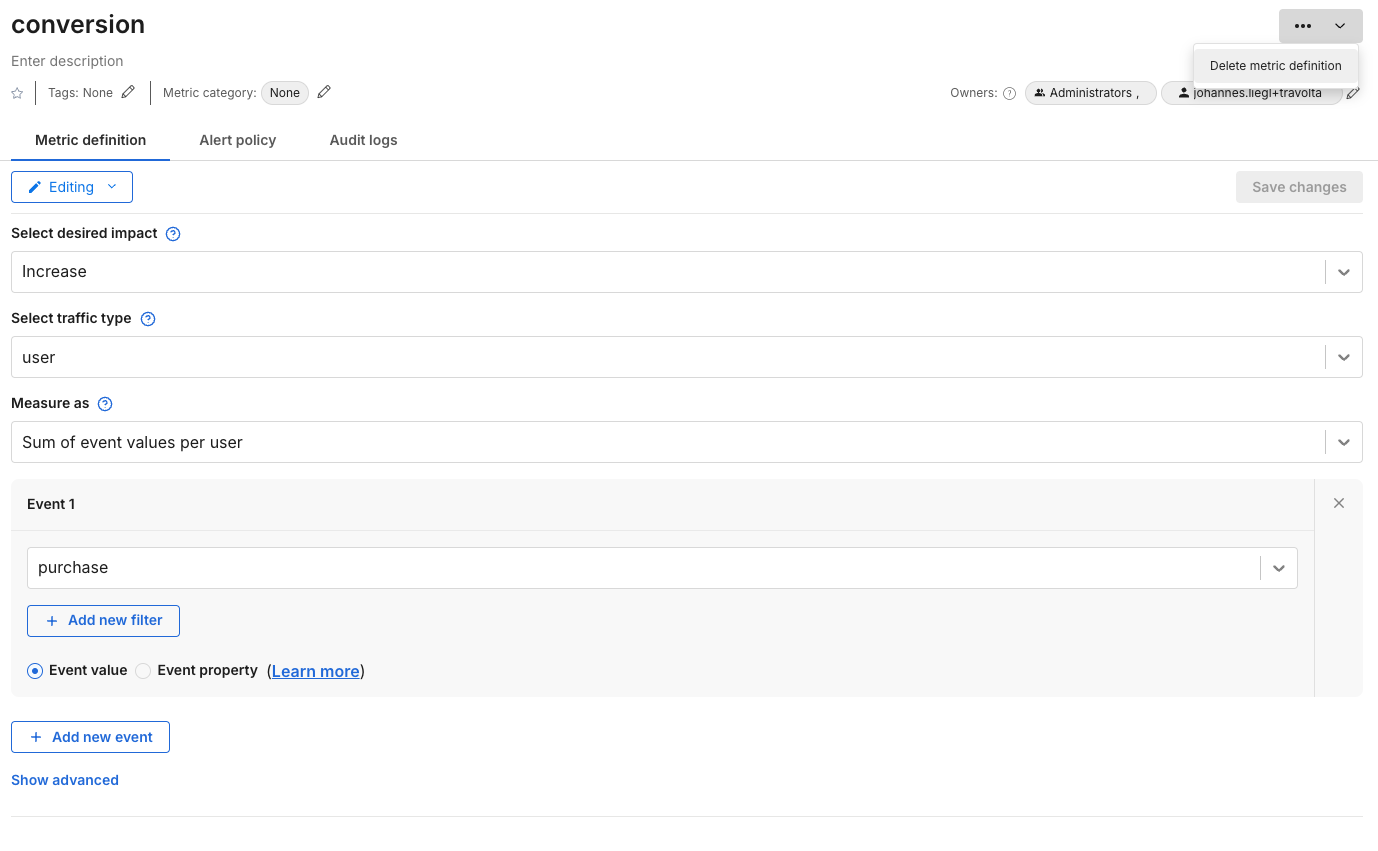Edit metric category pencil icon

tap(324, 92)
